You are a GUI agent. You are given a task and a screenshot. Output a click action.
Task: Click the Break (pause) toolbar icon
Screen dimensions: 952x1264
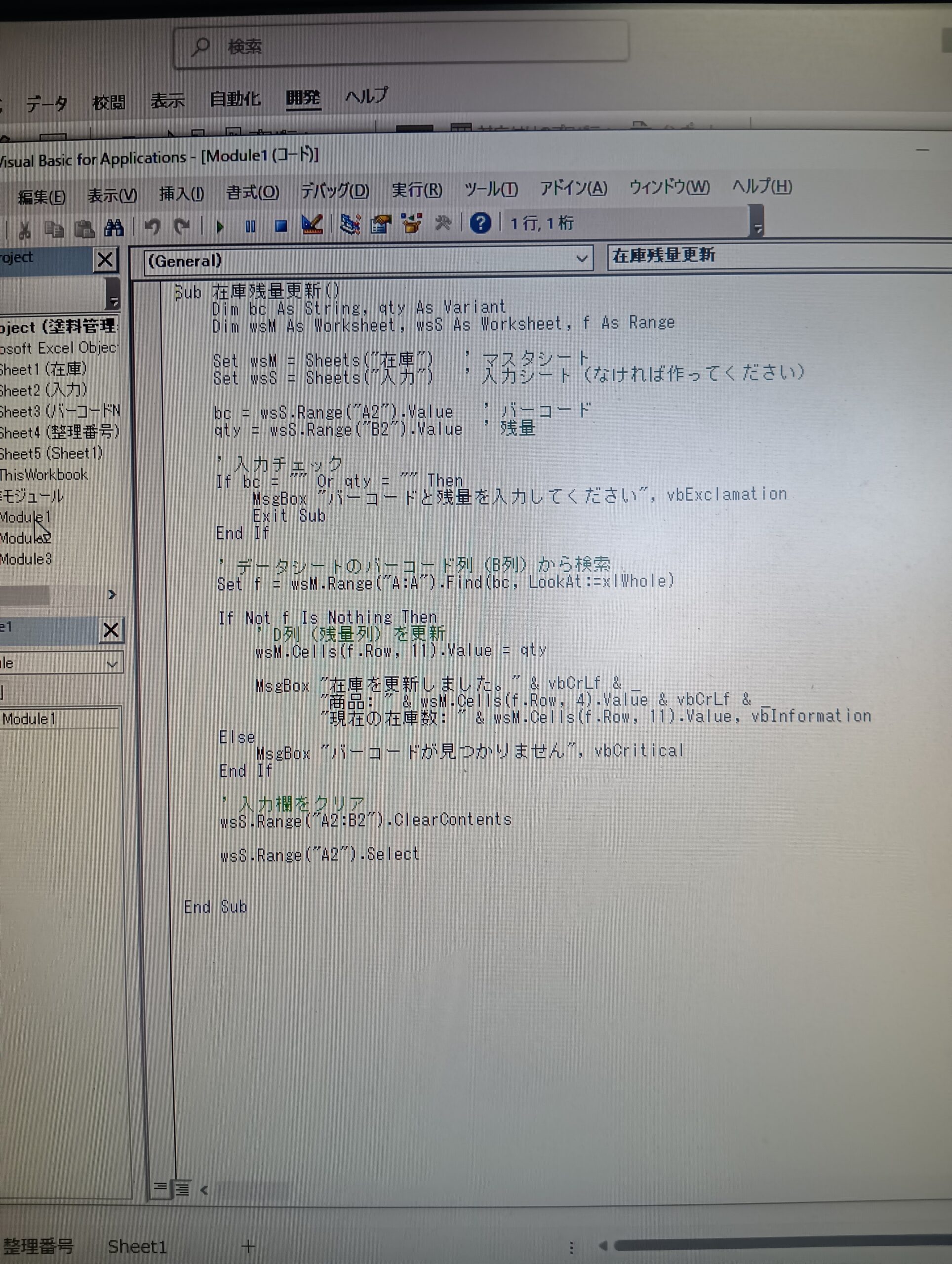click(250, 227)
